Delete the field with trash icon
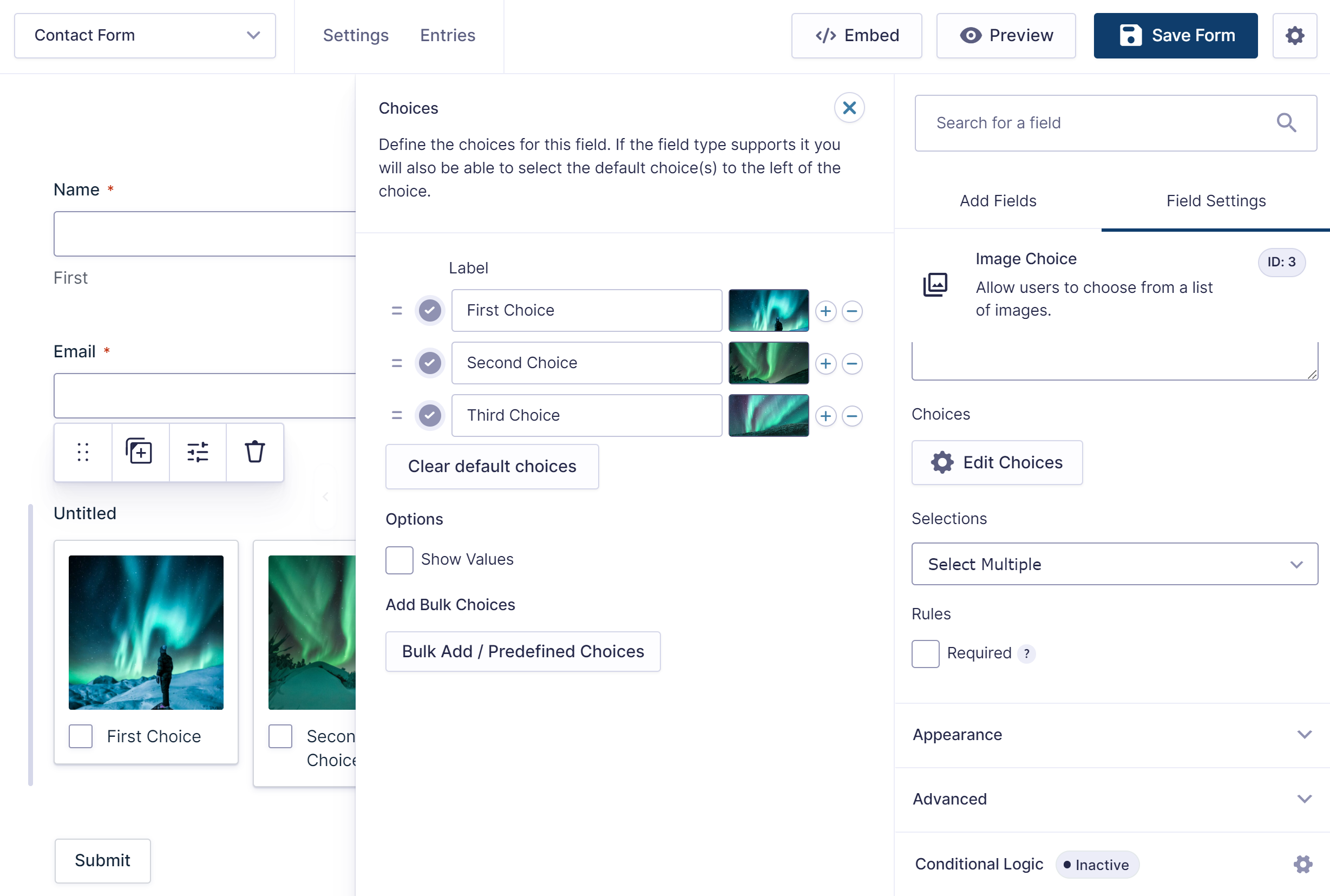1330x896 pixels. tap(255, 452)
